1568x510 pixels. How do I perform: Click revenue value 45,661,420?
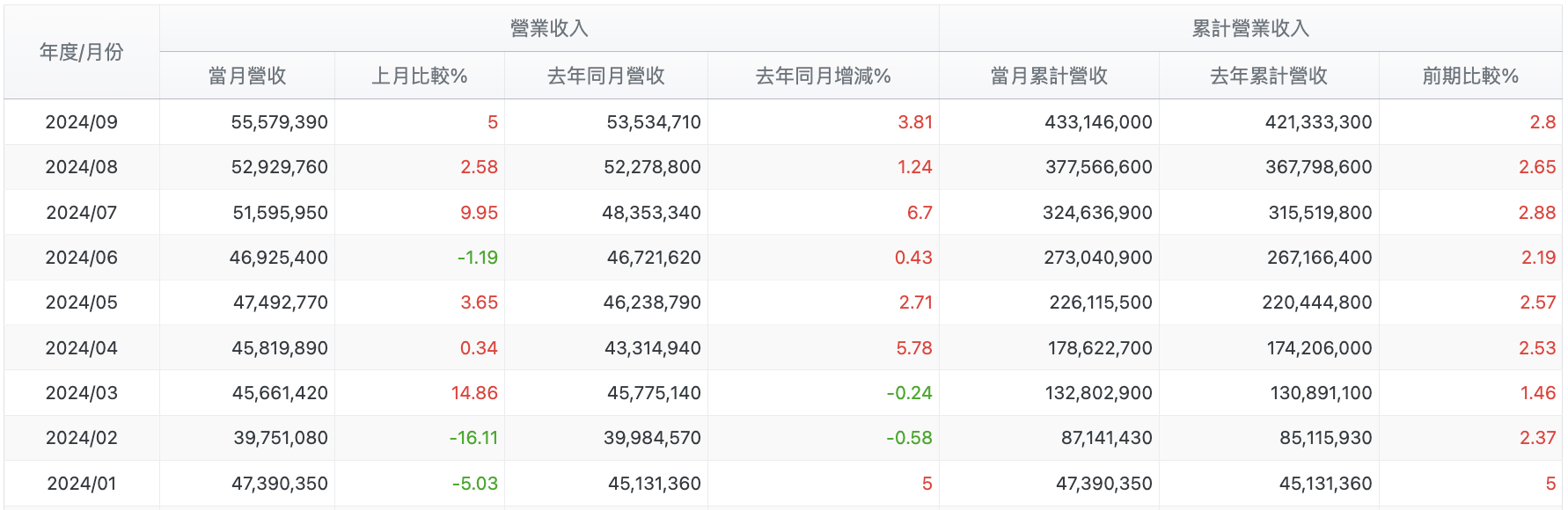[280, 393]
